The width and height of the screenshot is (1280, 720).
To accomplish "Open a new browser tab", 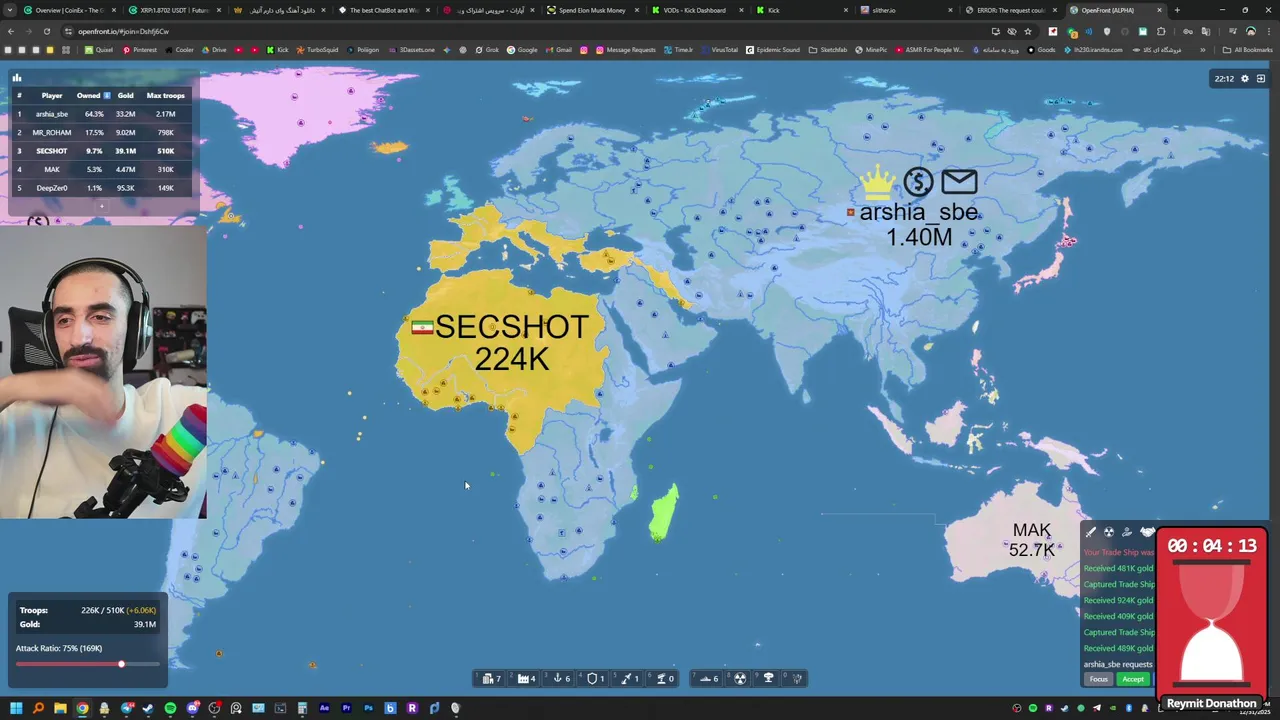I will pyautogui.click(x=1177, y=10).
